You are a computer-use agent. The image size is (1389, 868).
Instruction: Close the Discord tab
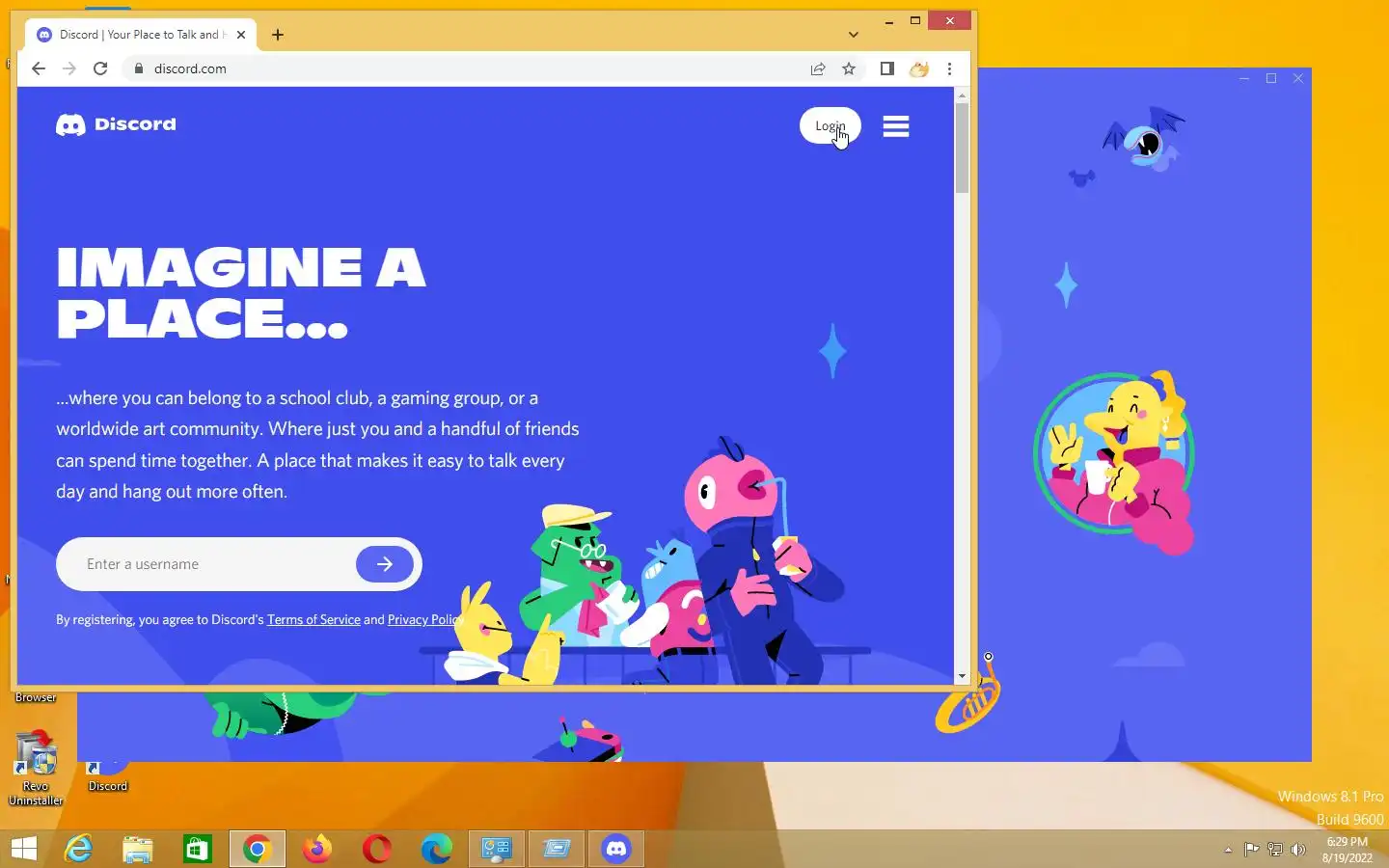[241, 35]
